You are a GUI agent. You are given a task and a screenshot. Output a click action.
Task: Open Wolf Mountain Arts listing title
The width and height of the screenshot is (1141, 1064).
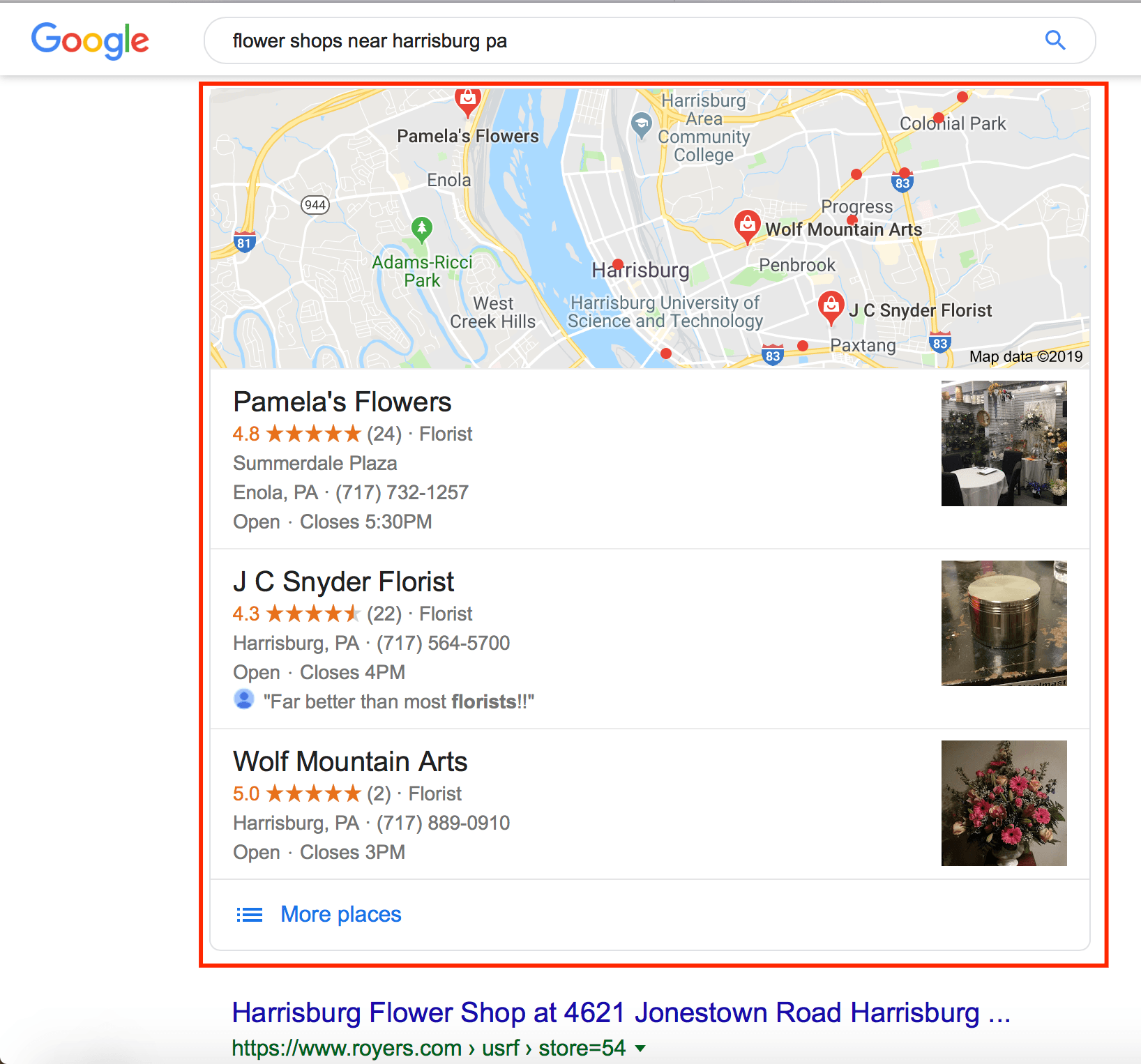pos(350,761)
